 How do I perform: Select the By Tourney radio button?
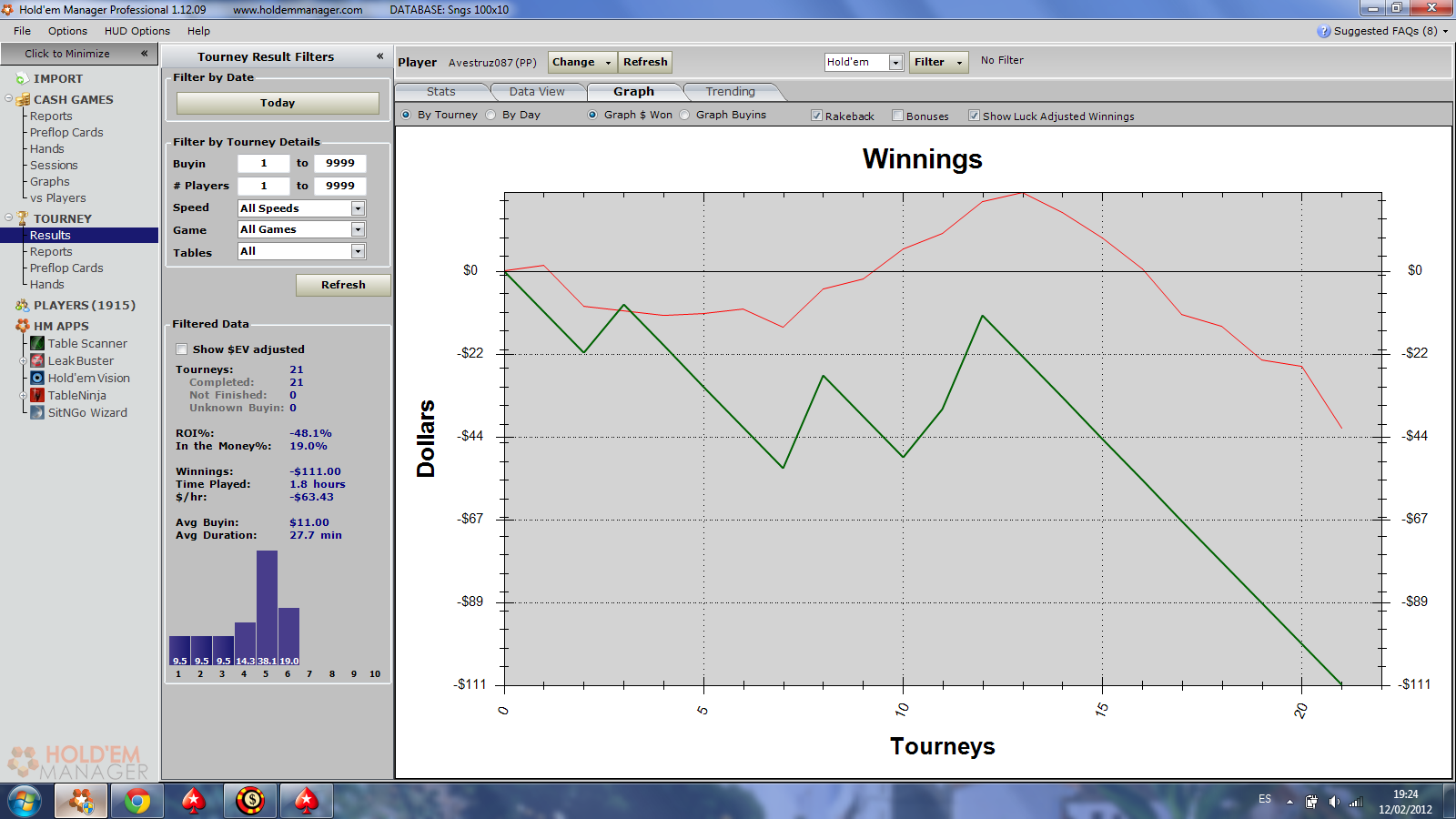tap(406, 115)
